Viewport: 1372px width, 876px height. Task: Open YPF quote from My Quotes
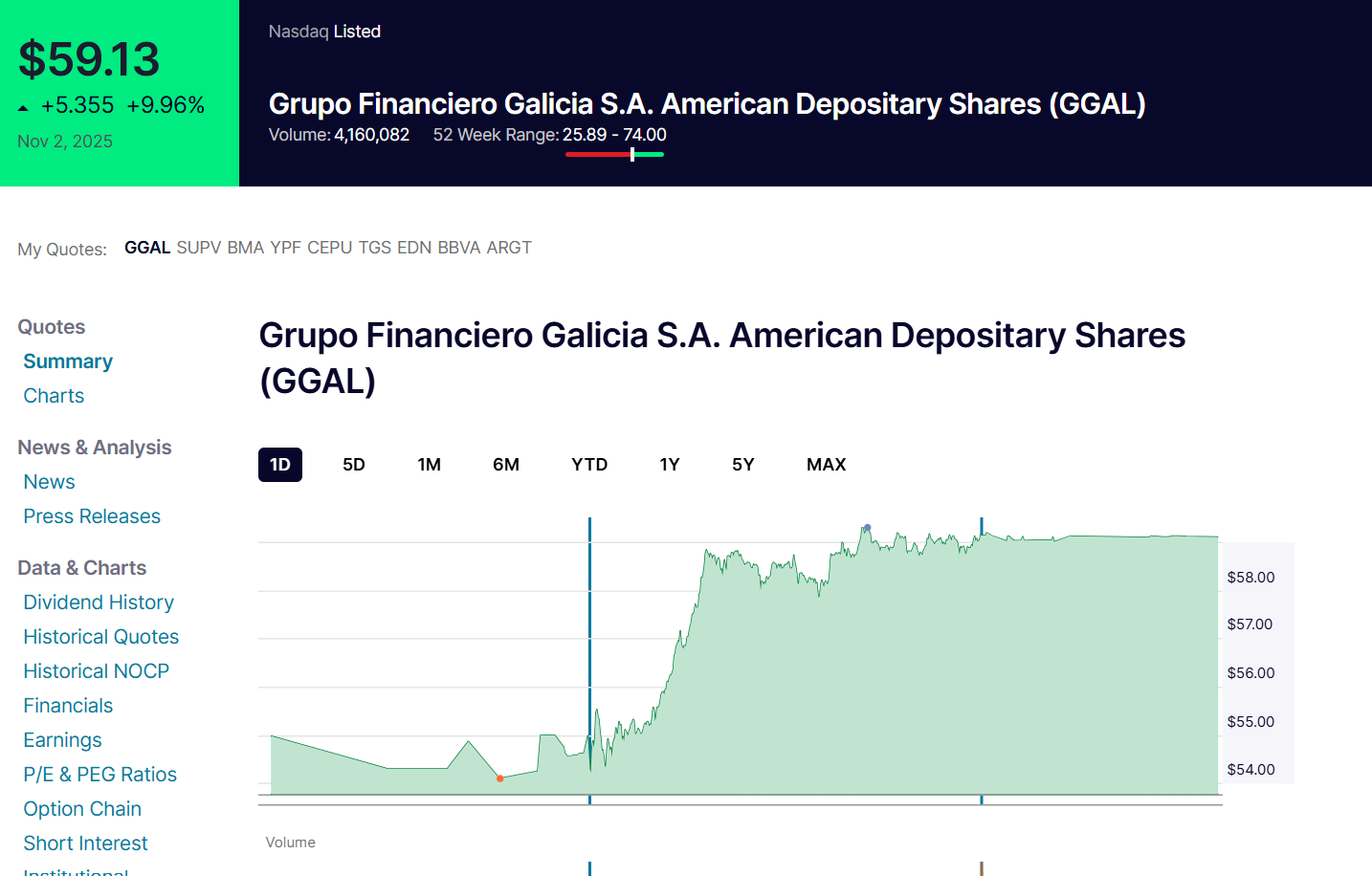click(x=286, y=248)
